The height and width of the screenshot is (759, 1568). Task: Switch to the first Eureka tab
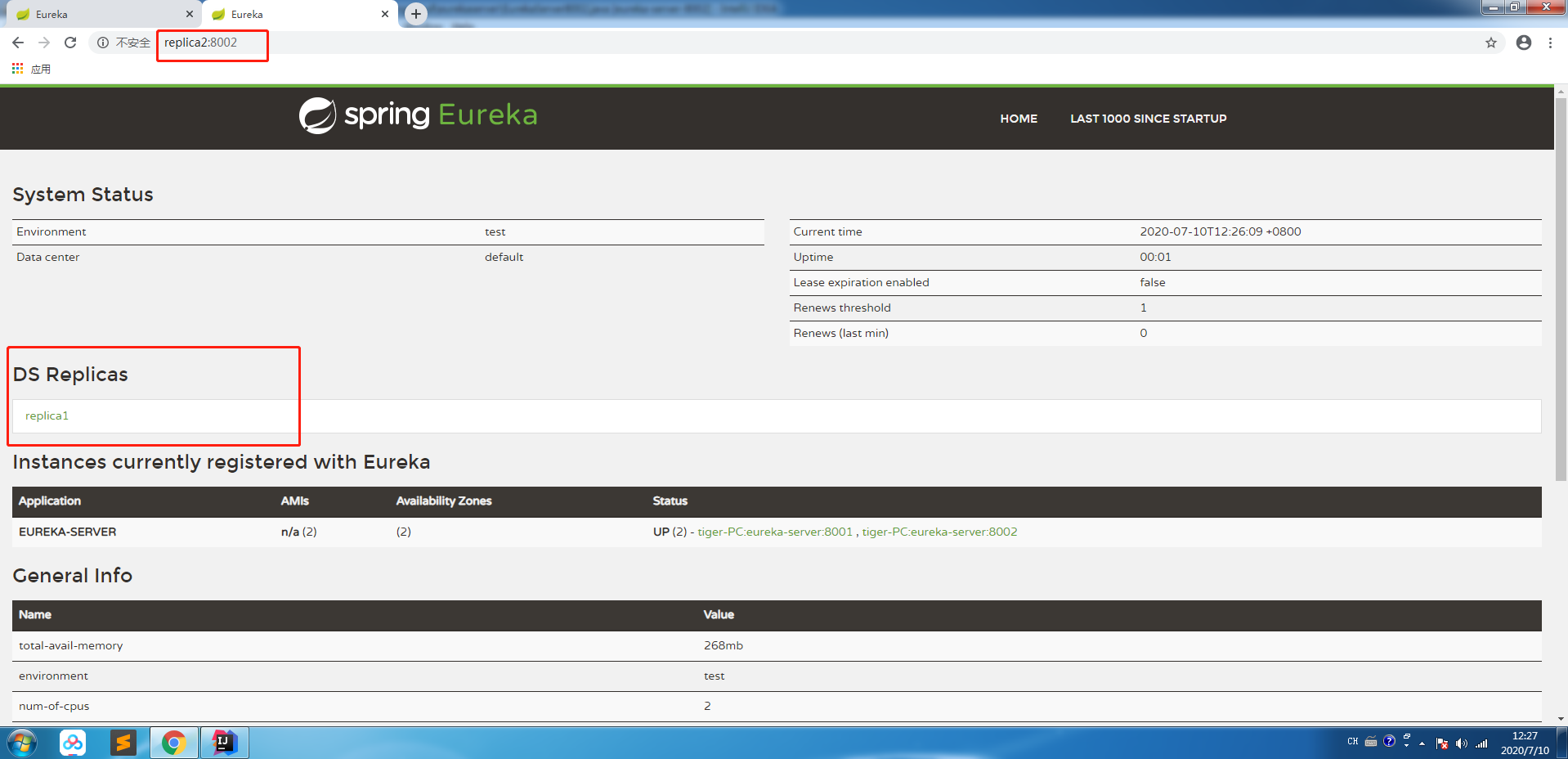click(102, 14)
